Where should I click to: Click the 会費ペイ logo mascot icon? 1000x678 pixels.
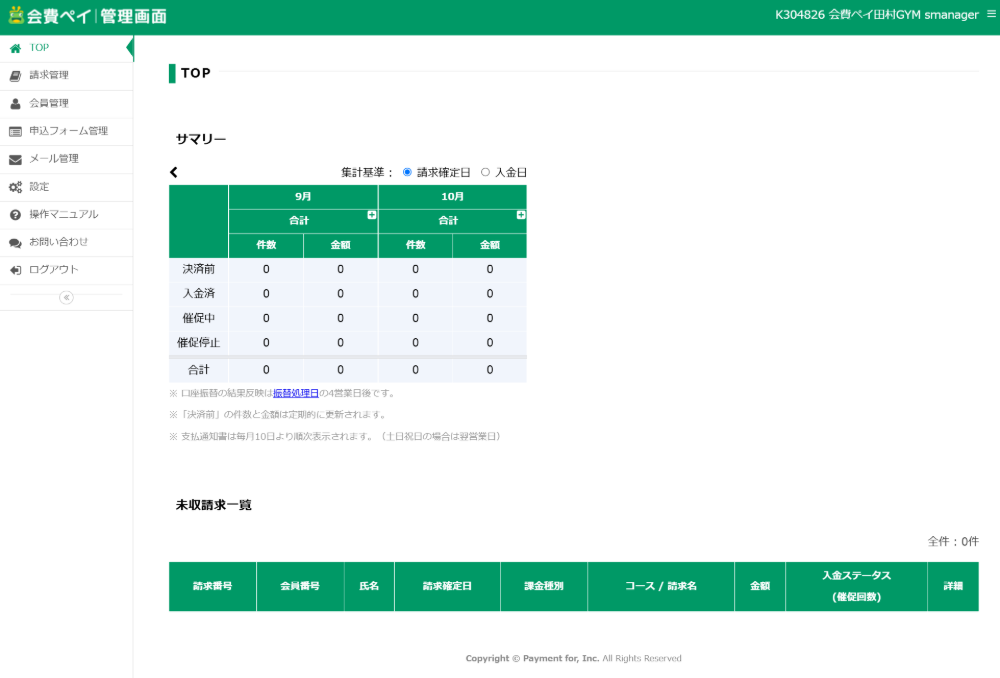(16, 15)
